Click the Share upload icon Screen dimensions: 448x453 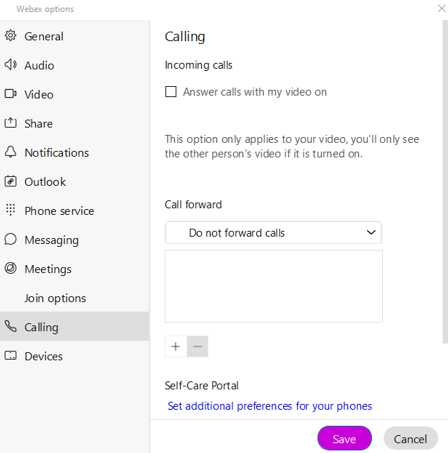click(x=10, y=123)
